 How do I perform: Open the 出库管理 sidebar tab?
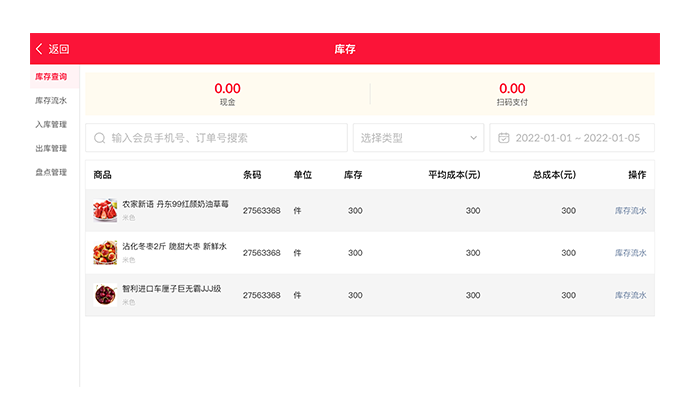51,148
